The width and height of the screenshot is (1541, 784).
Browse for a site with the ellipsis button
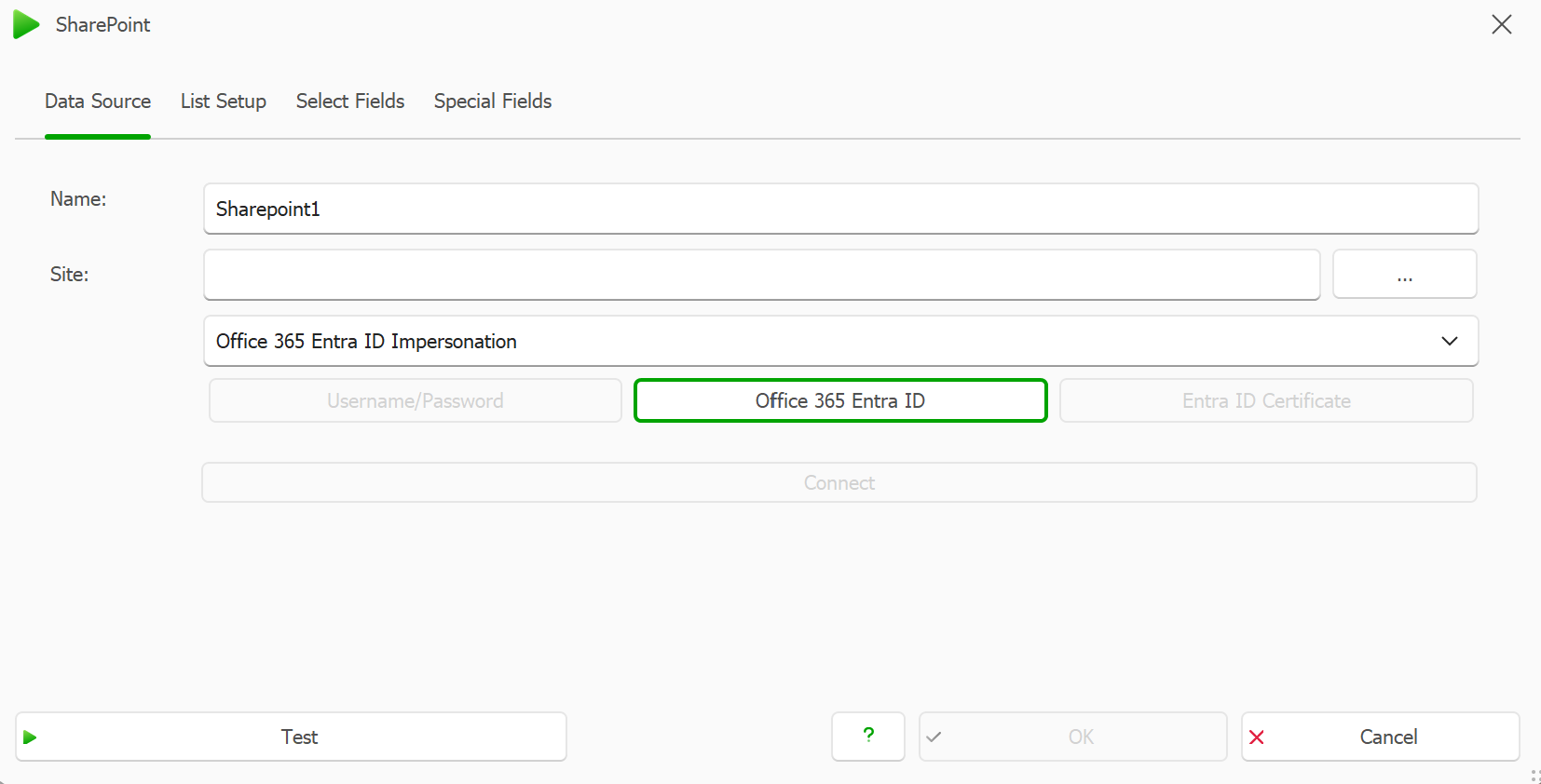(1405, 275)
